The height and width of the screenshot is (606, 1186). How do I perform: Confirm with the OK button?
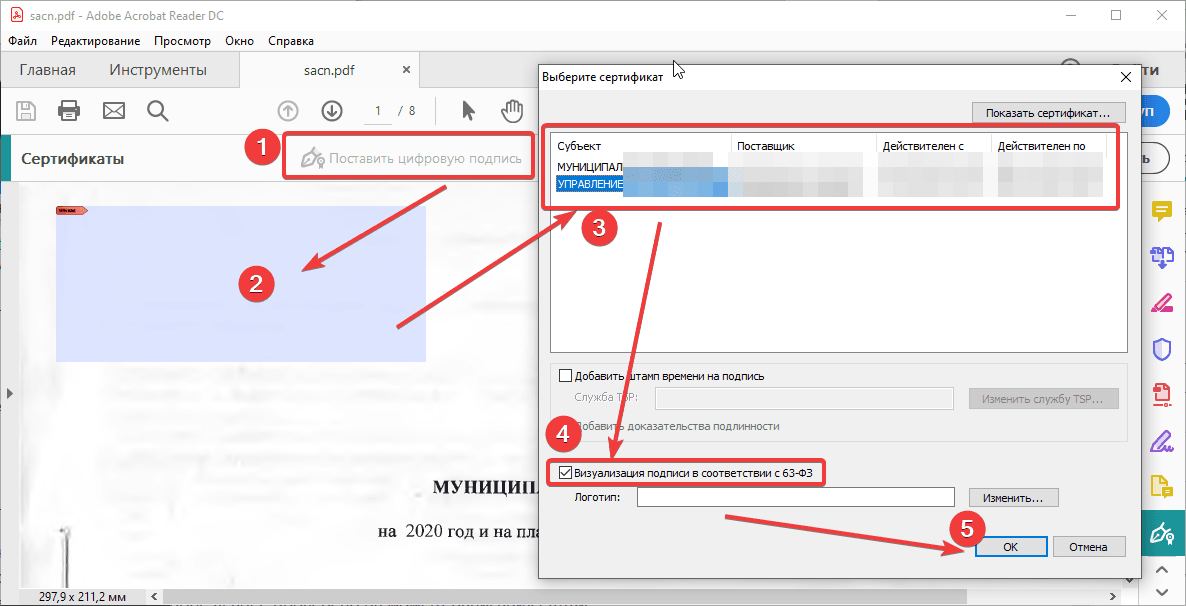[1010, 547]
